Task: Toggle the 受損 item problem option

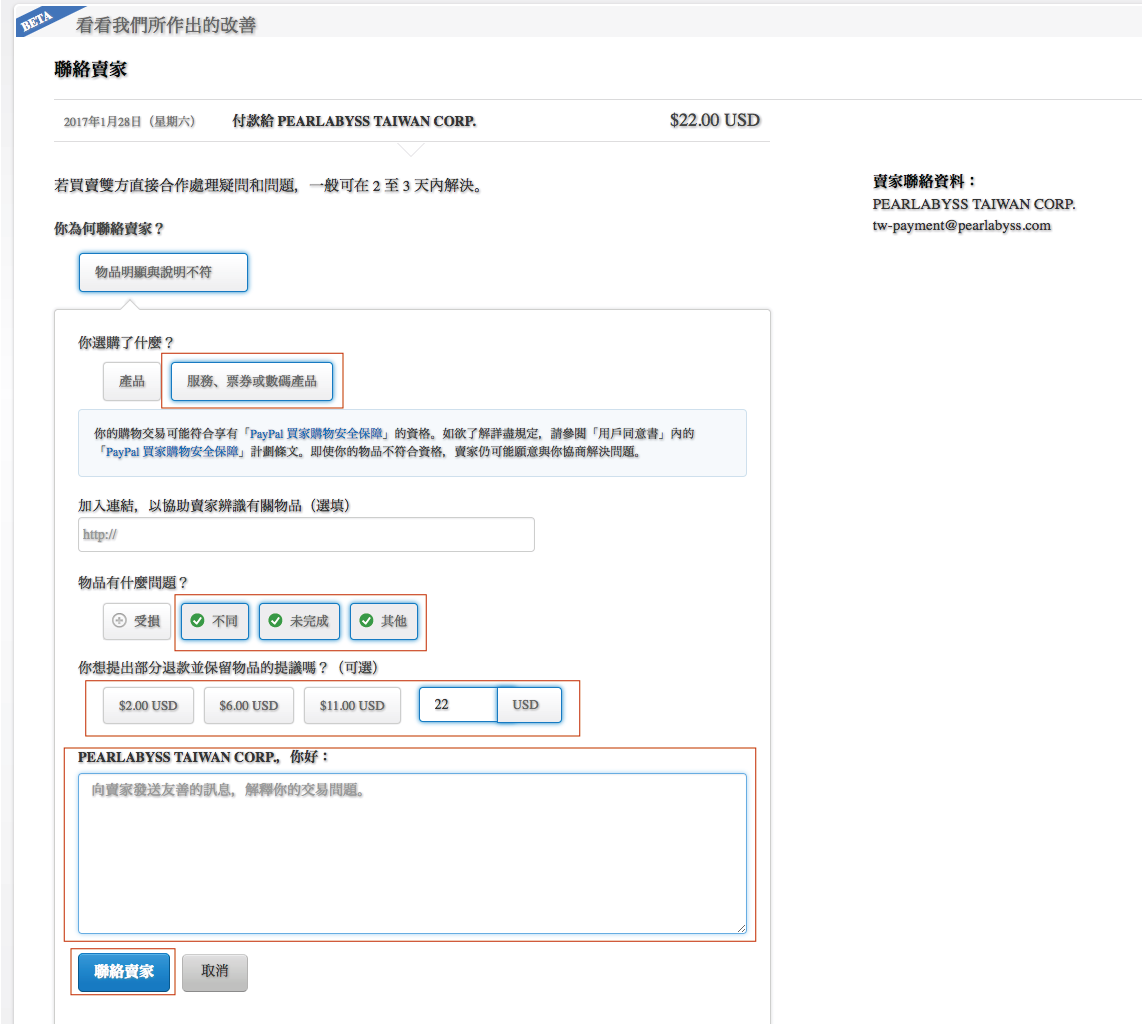Action: point(135,621)
